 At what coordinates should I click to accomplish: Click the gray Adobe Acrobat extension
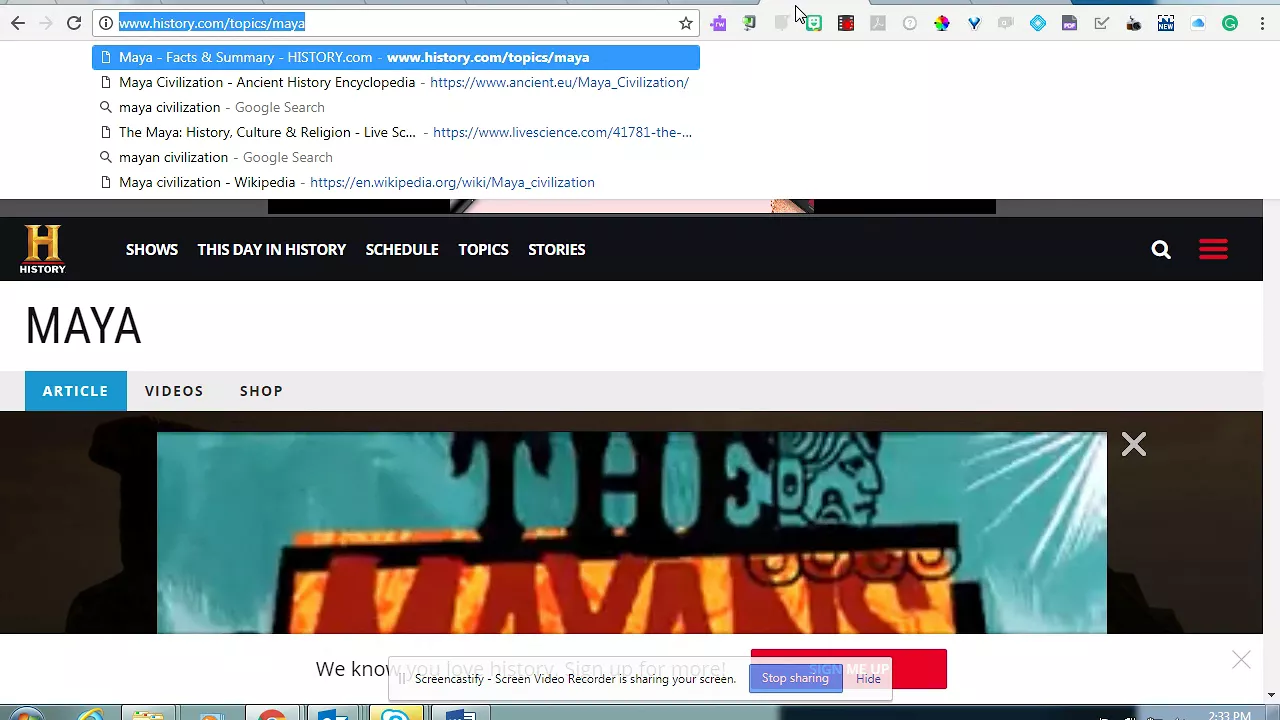click(878, 23)
